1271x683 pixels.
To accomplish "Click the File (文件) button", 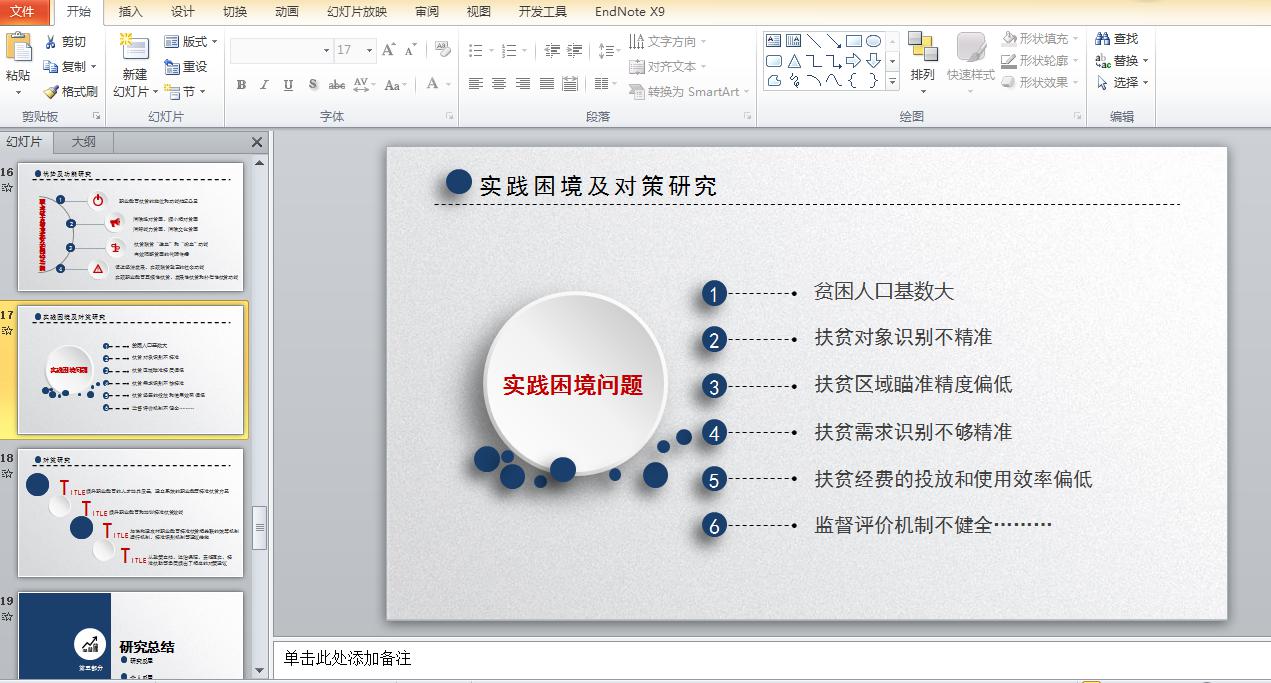I will (x=22, y=12).
